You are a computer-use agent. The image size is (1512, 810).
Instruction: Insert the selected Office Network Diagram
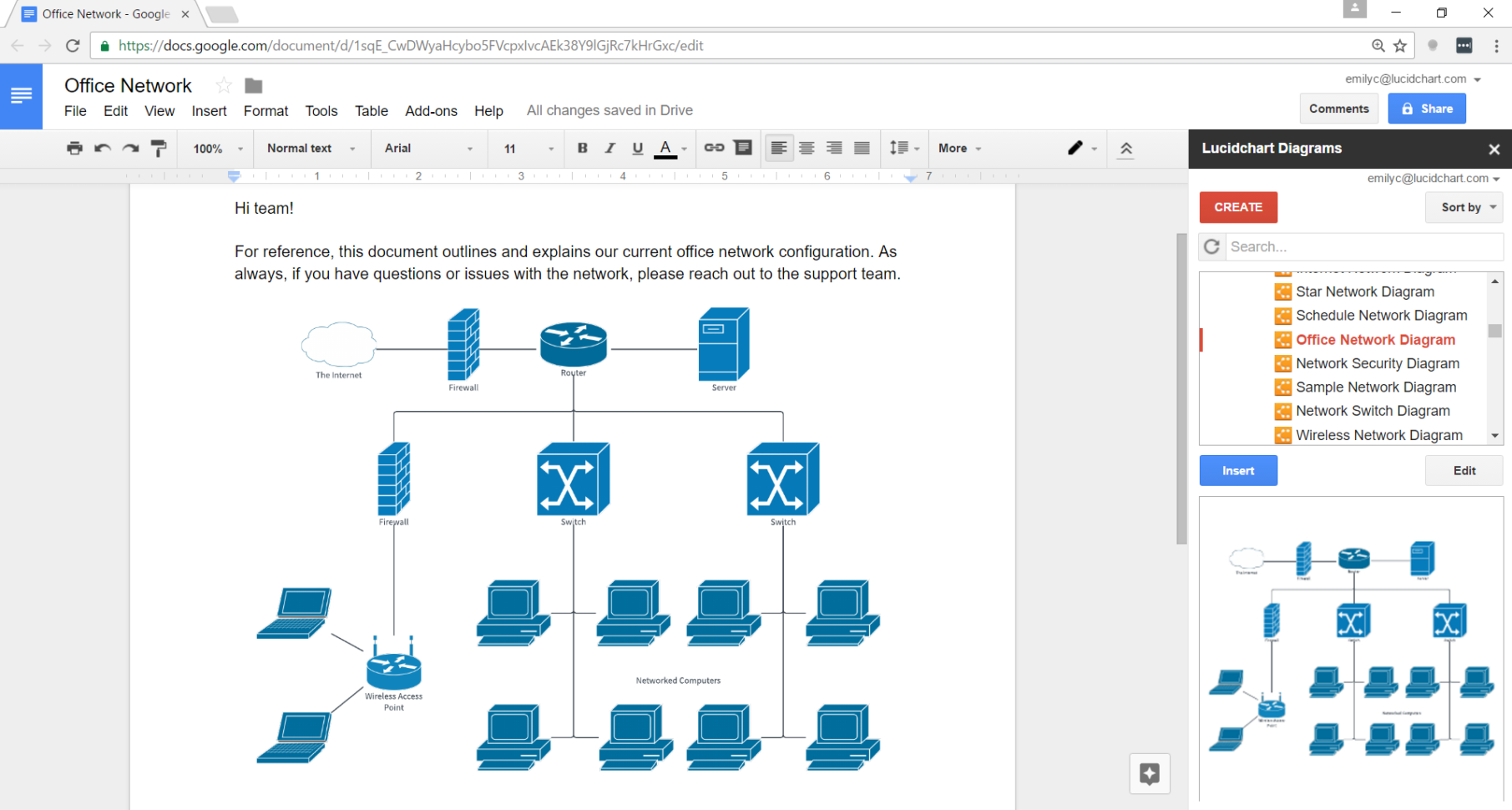point(1238,470)
